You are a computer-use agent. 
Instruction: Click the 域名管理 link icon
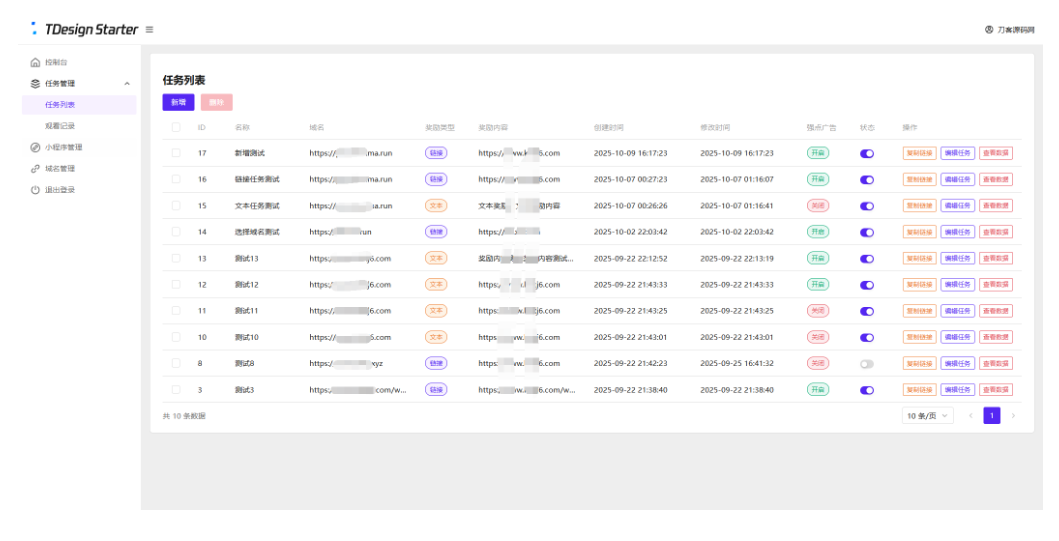tap(35, 169)
